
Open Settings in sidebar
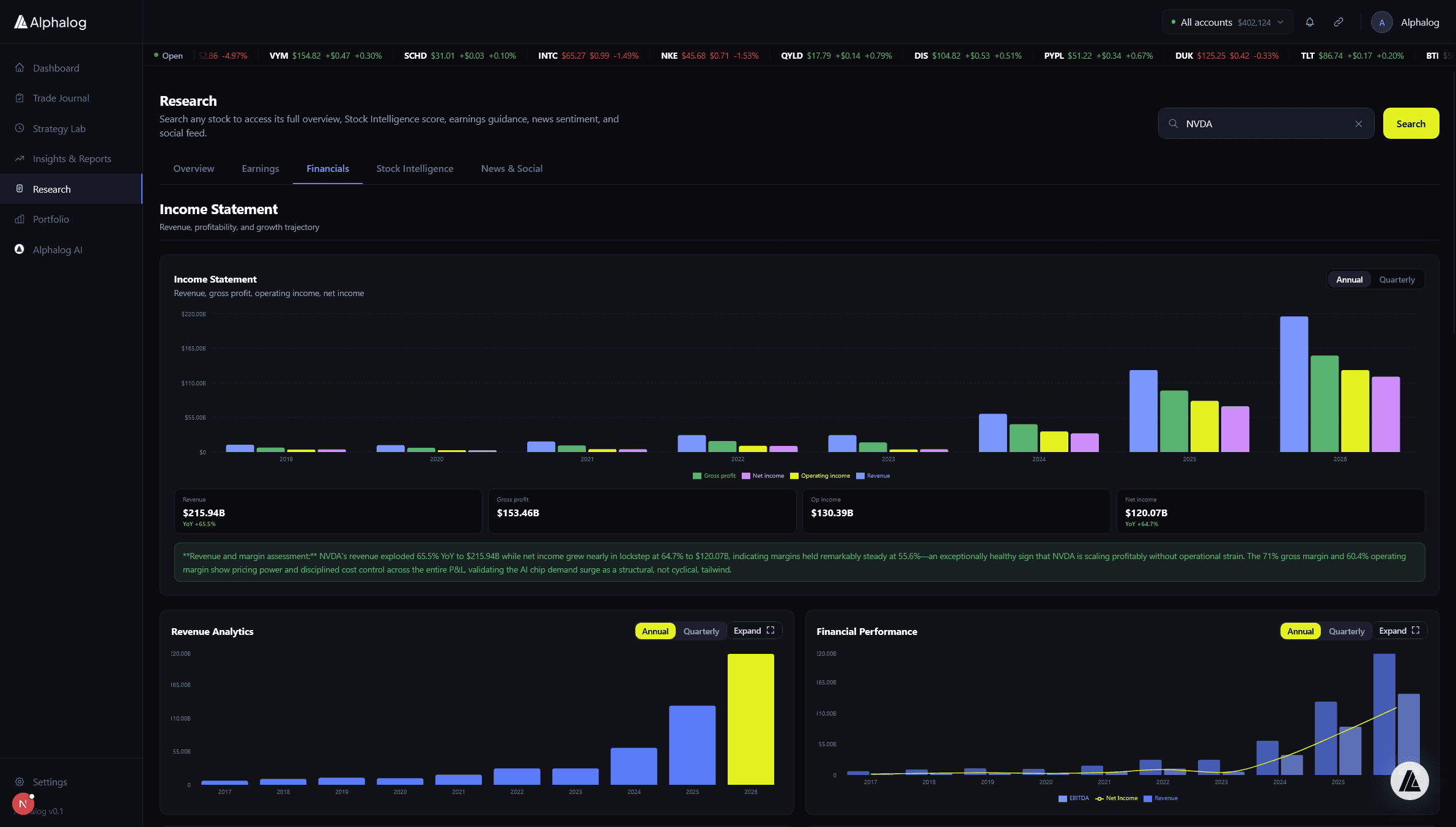[71, 782]
